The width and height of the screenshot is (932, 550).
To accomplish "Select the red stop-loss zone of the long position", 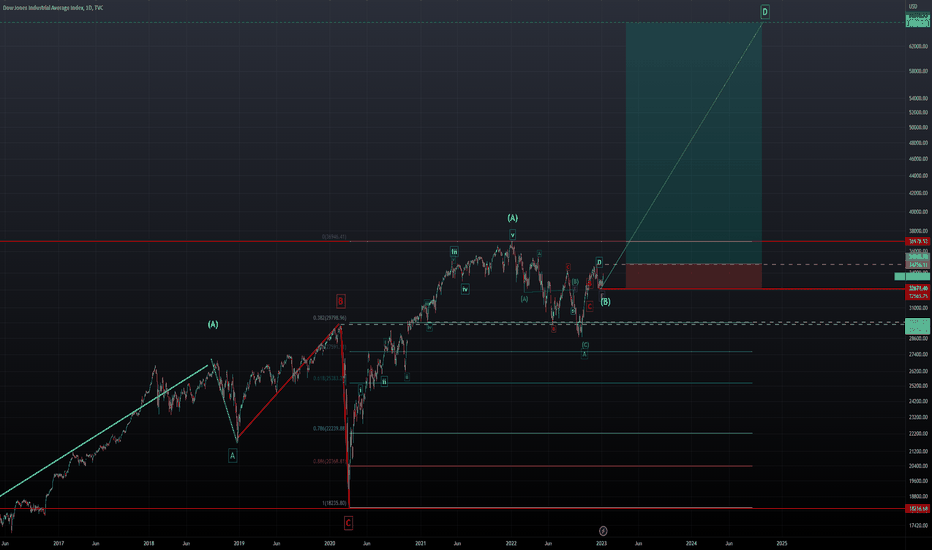I will click(x=694, y=276).
